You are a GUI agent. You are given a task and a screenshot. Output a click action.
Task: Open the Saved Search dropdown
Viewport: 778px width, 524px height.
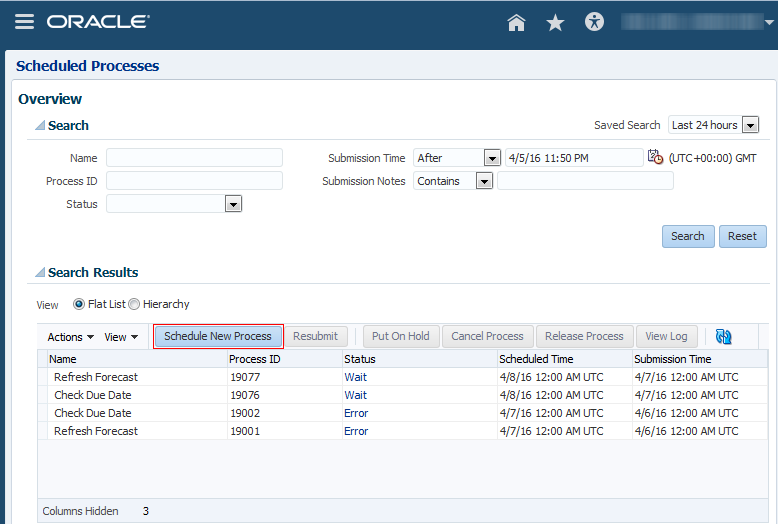(x=750, y=125)
